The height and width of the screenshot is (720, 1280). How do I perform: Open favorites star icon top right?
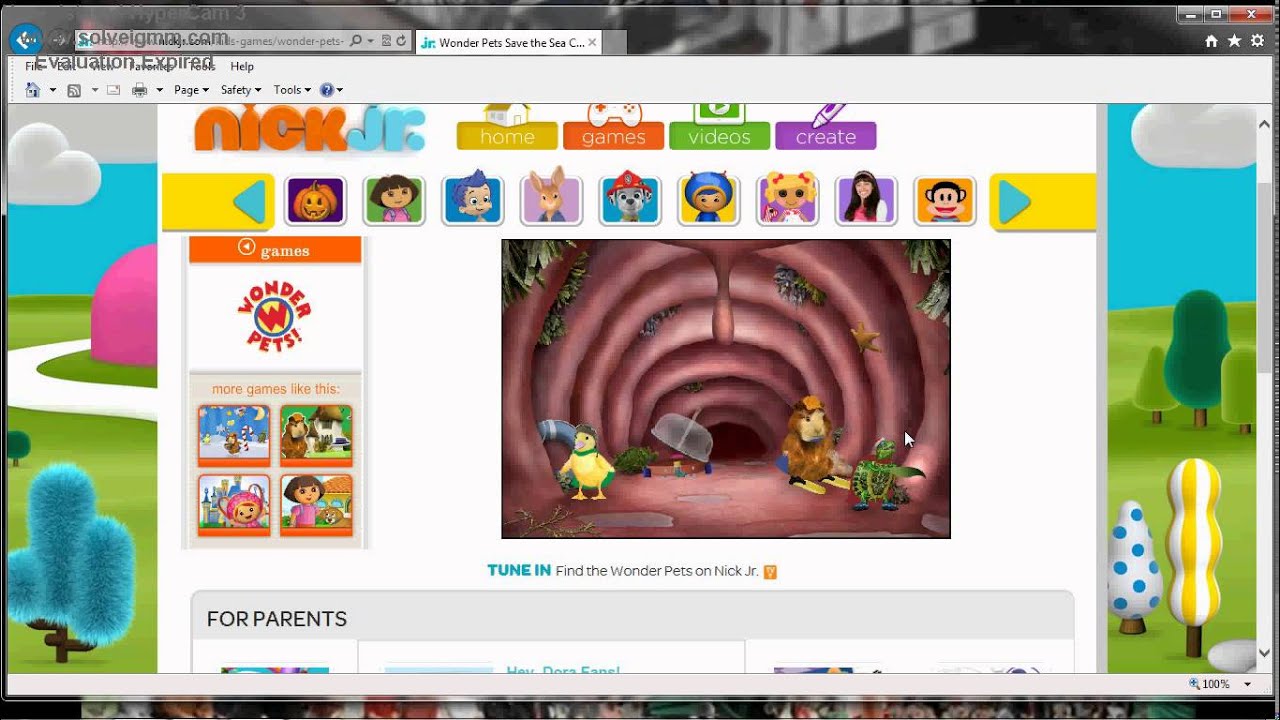(x=1235, y=41)
